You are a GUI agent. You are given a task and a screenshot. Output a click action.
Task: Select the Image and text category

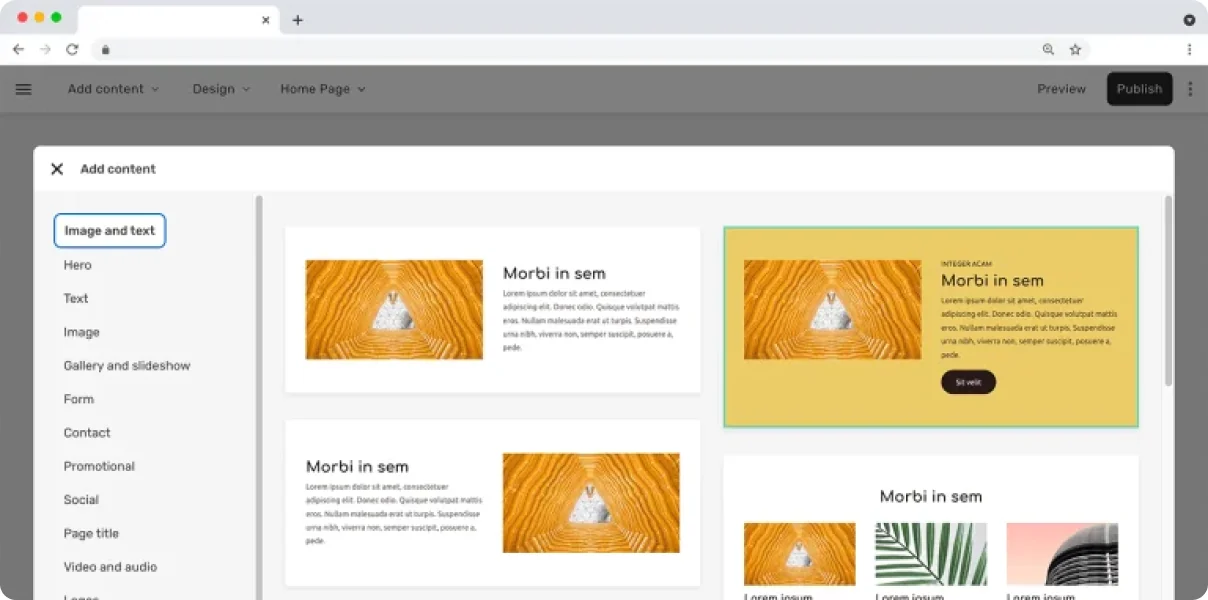click(x=110, y=231)
